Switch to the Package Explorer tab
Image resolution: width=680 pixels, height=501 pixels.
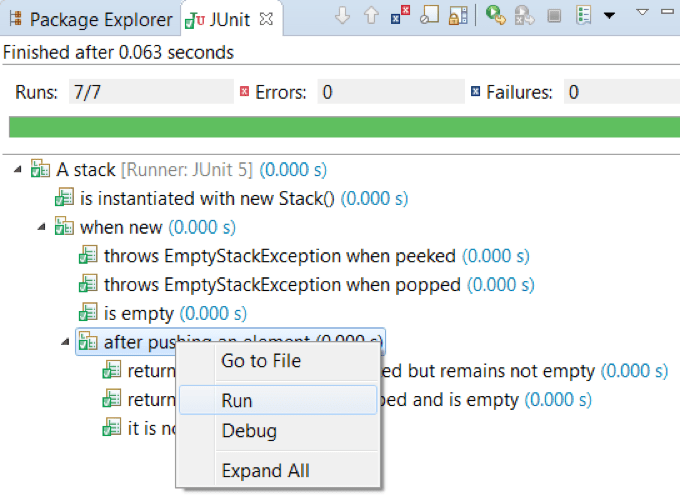91,20
